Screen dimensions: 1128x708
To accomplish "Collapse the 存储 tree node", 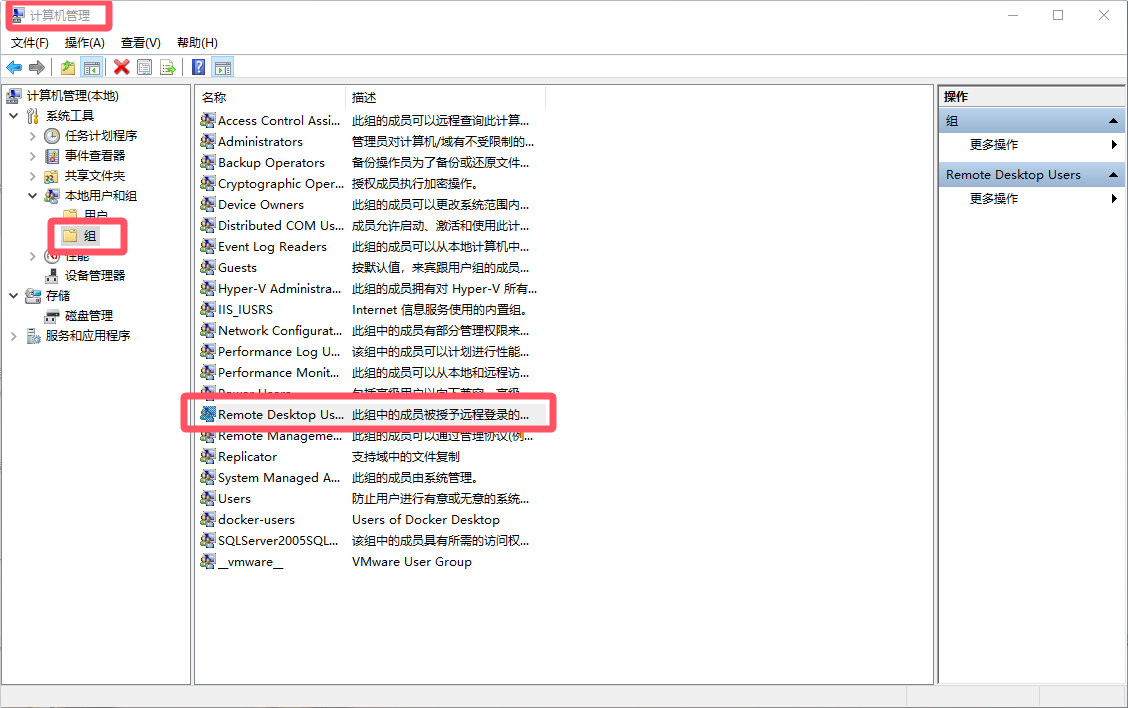I will [14, 296].
